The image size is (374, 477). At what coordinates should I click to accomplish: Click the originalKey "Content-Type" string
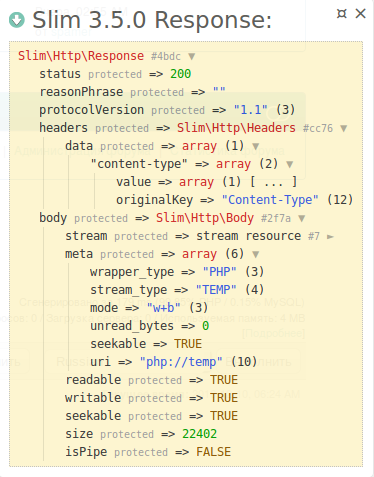[270, 200]
